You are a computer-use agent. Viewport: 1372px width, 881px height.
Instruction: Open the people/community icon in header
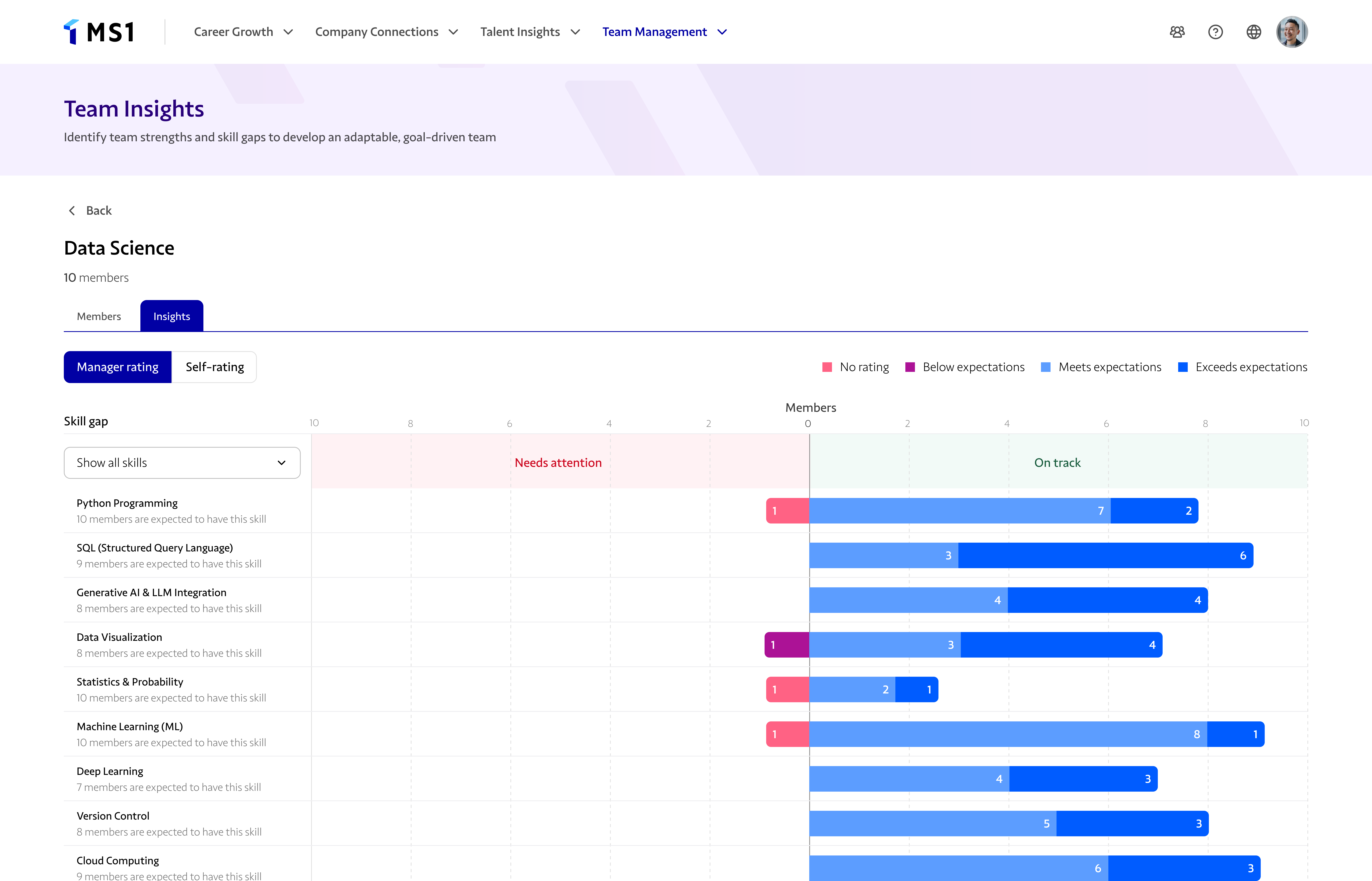coord(1177,32)
